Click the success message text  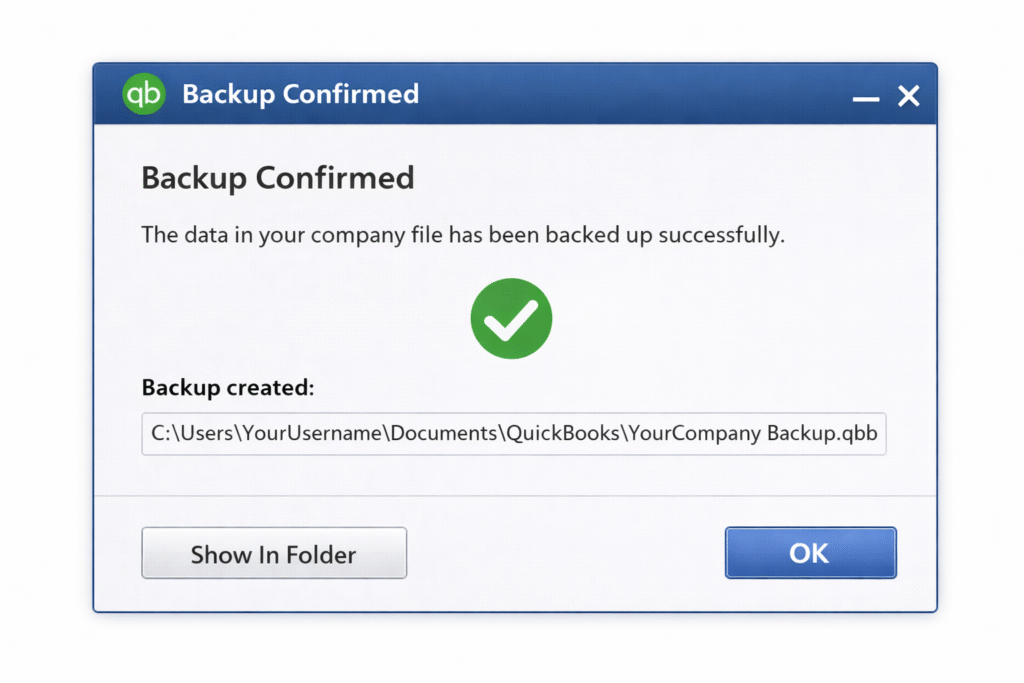point(463,235)
